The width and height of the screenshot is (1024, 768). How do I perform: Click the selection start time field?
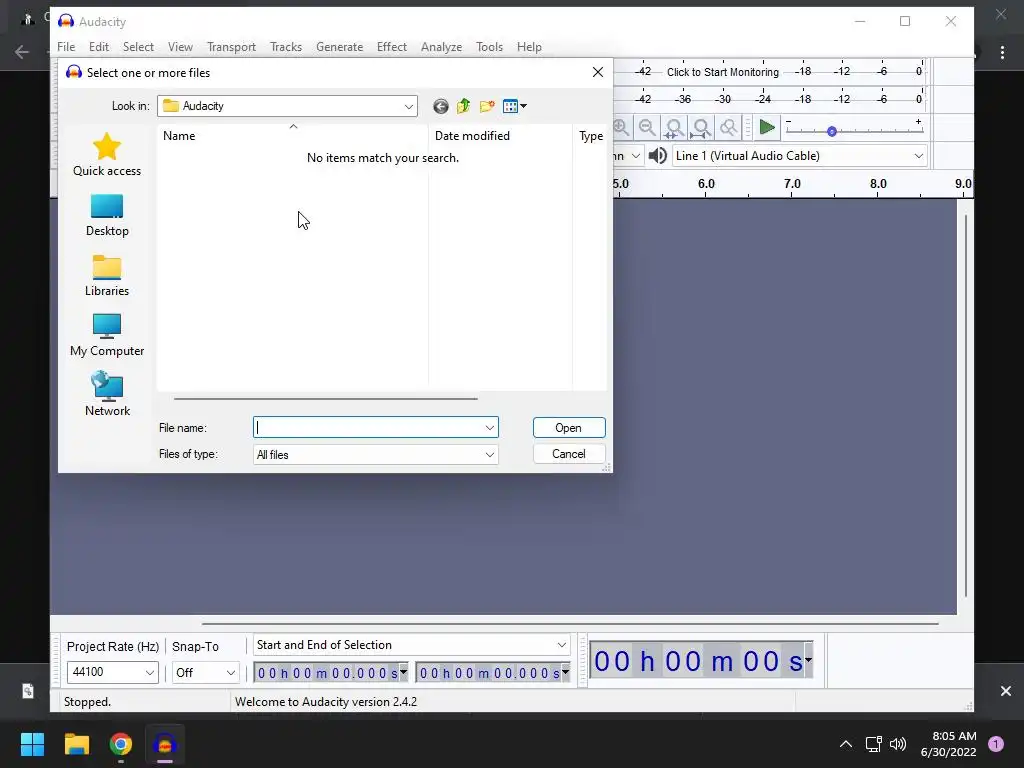pos(330,673)
